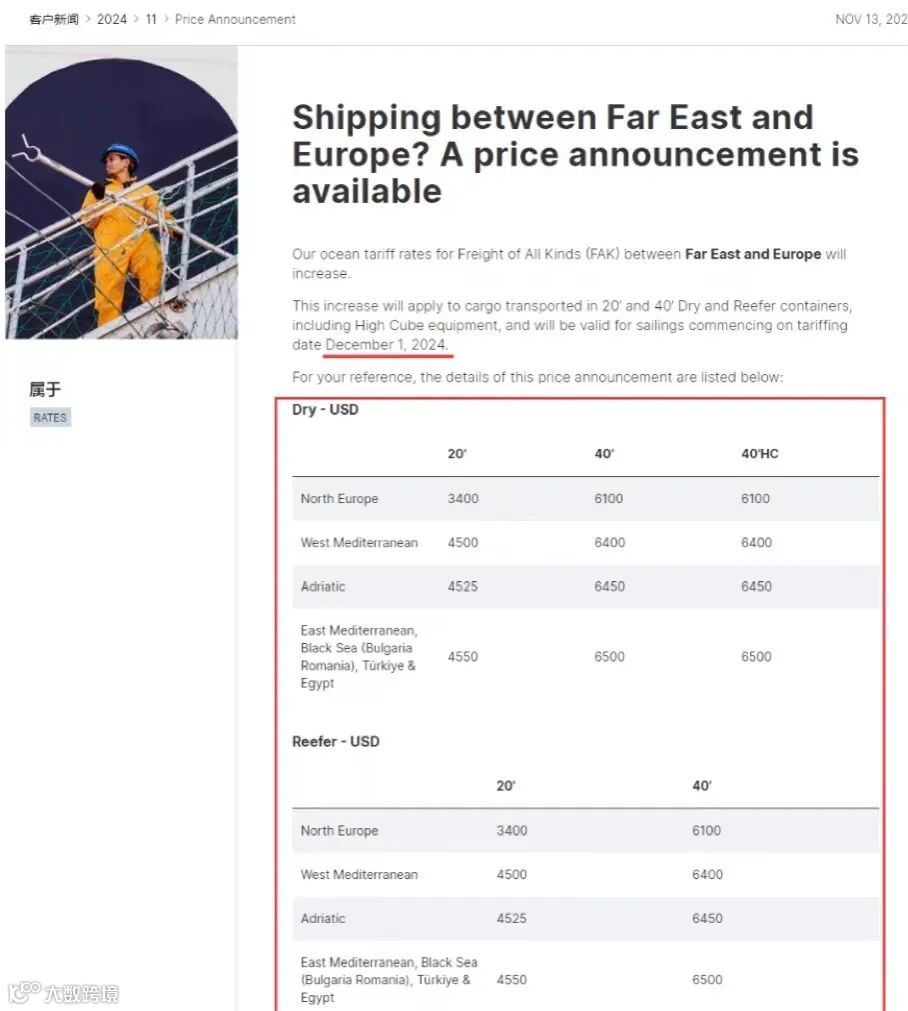Click the 大数跨境 watermark logo
This screenshot has width=908, height=1011.
click(x=64, y=993)
